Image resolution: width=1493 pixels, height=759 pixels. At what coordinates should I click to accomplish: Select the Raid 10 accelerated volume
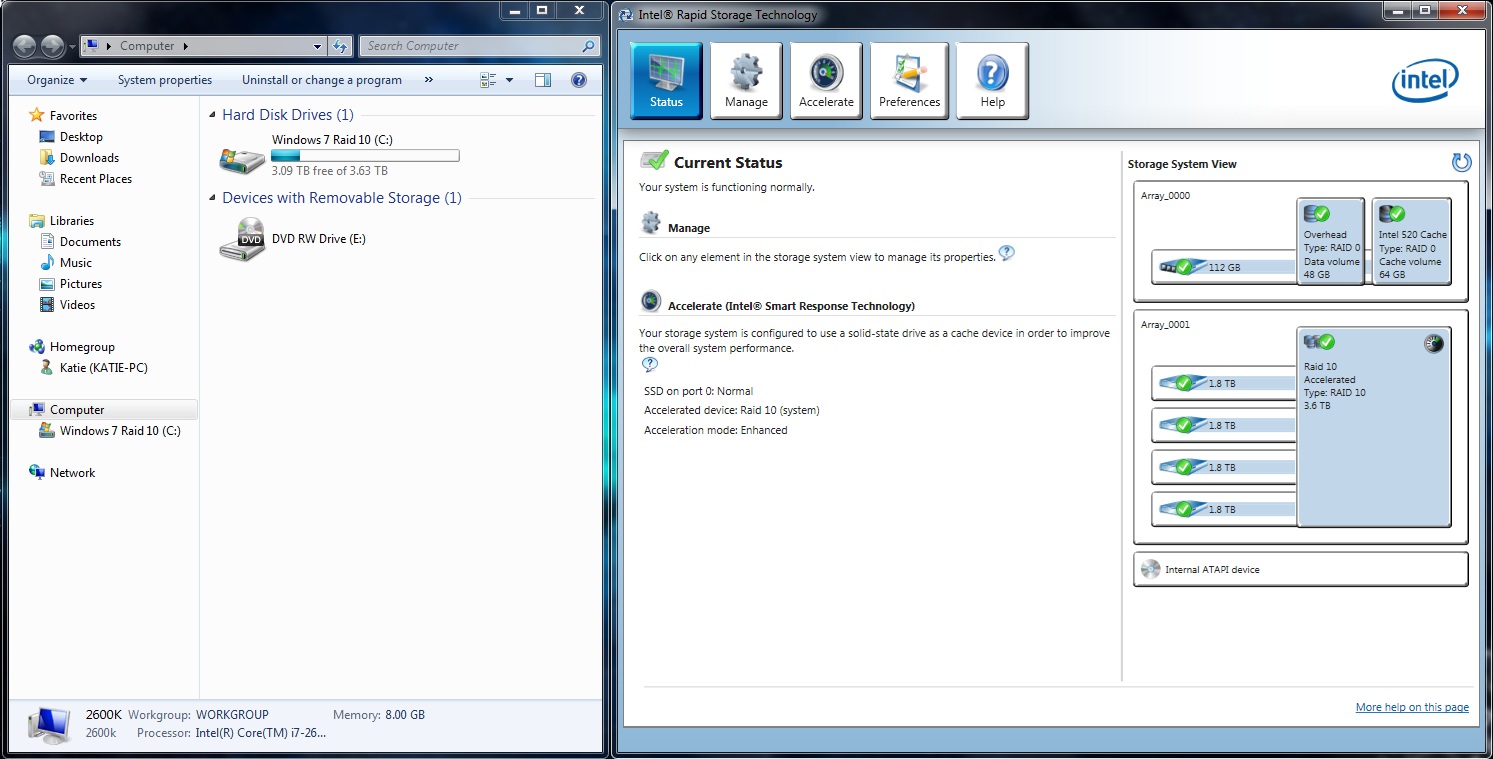[x=1374, y=427]
